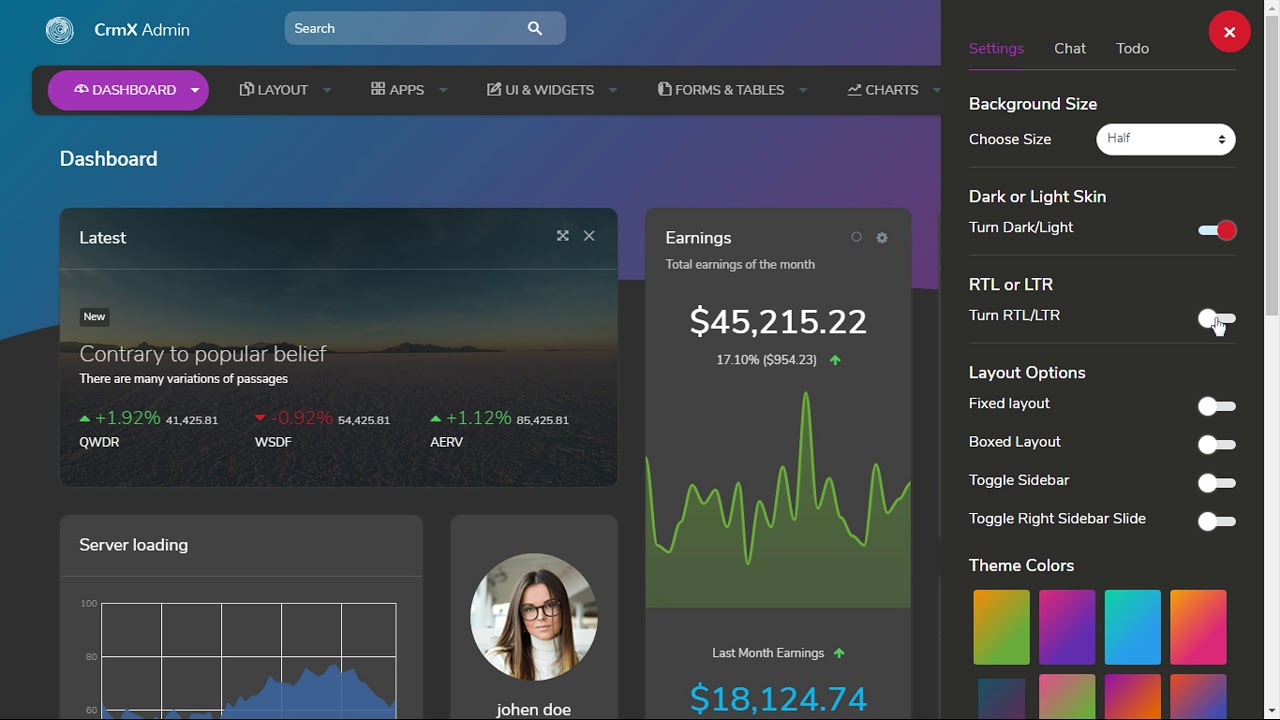Toggle the Dark/Light skin switch
1280x720 pixels.
pyautogui.click(x=1217, y=231)
